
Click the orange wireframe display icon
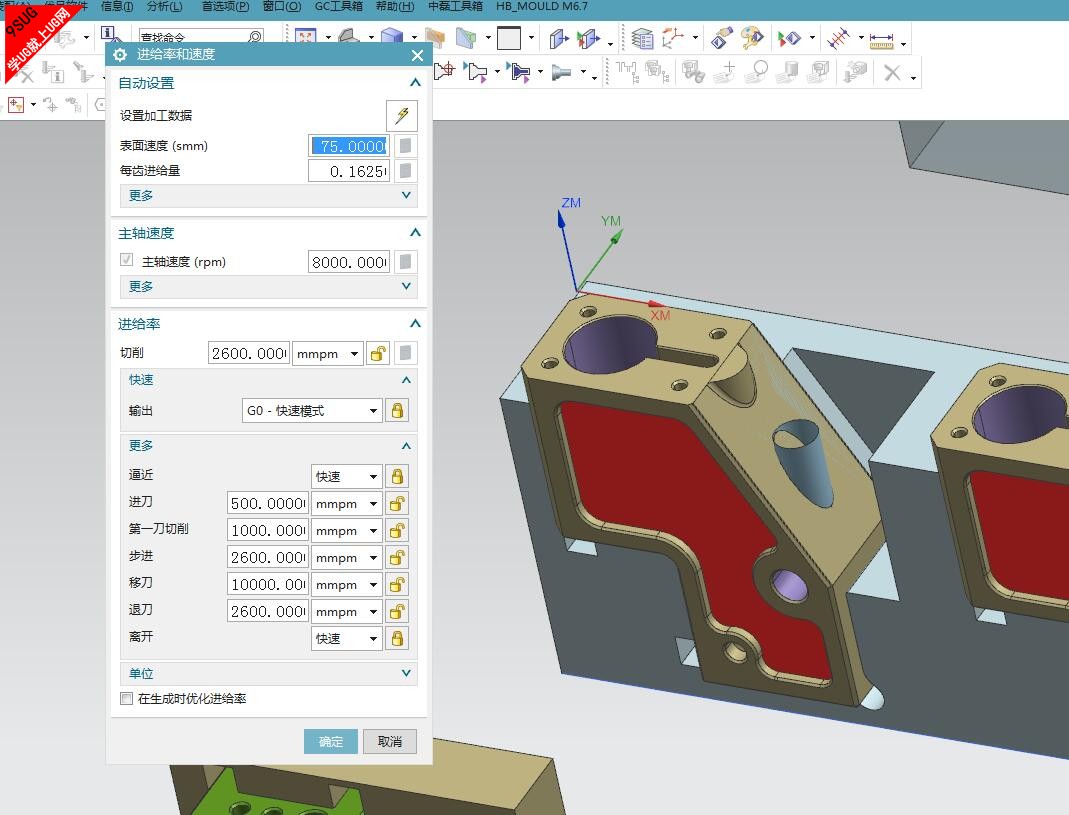[434, 38]
